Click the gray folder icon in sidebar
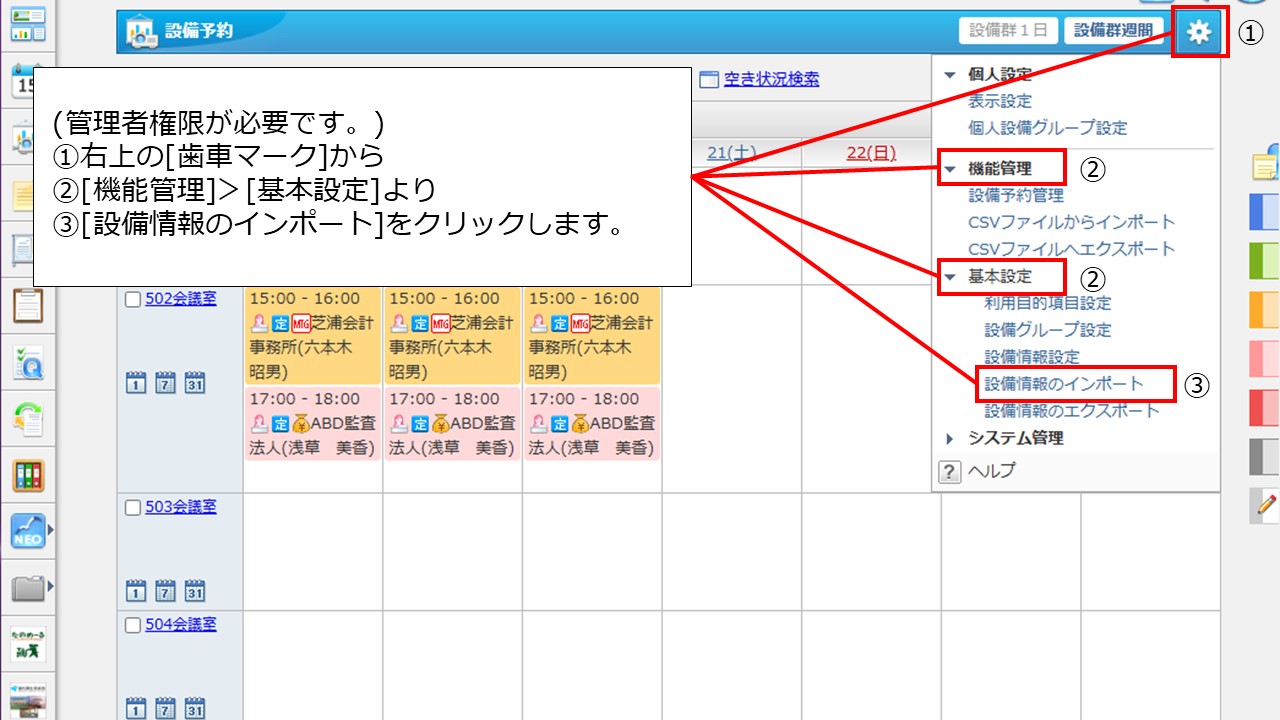This screenshot has width=1280, height=720. (x=28, y=587)
